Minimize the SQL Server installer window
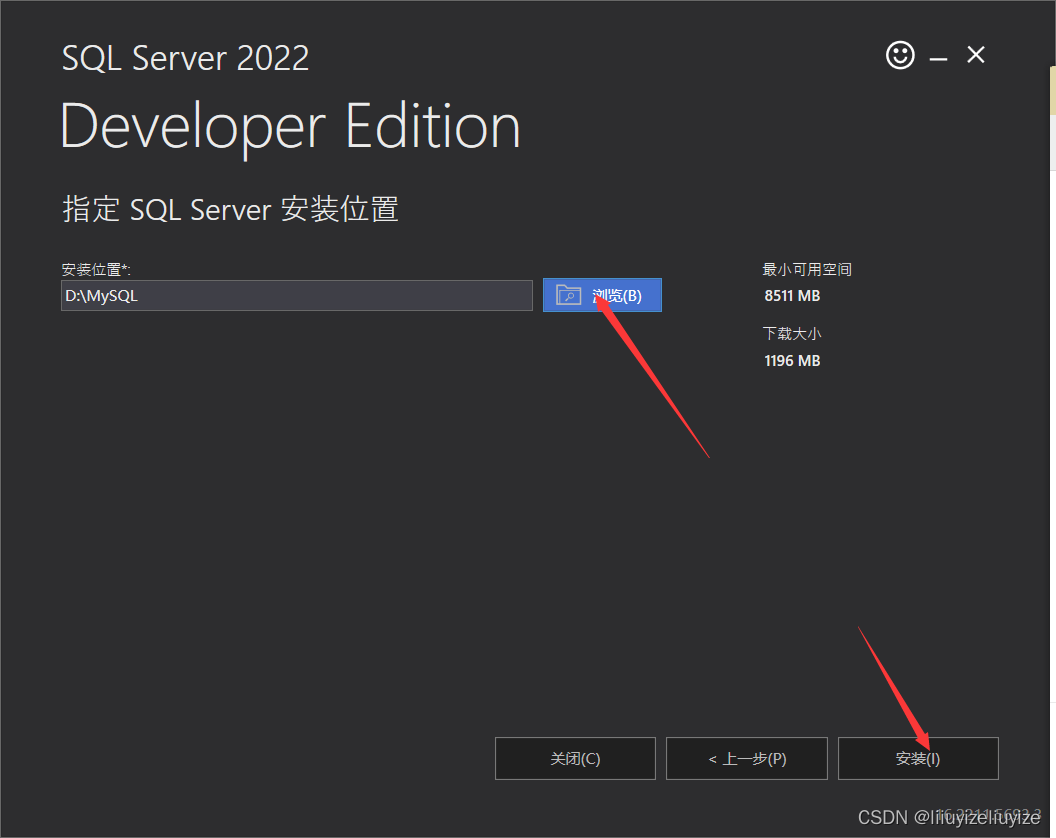 coord(938,59)
